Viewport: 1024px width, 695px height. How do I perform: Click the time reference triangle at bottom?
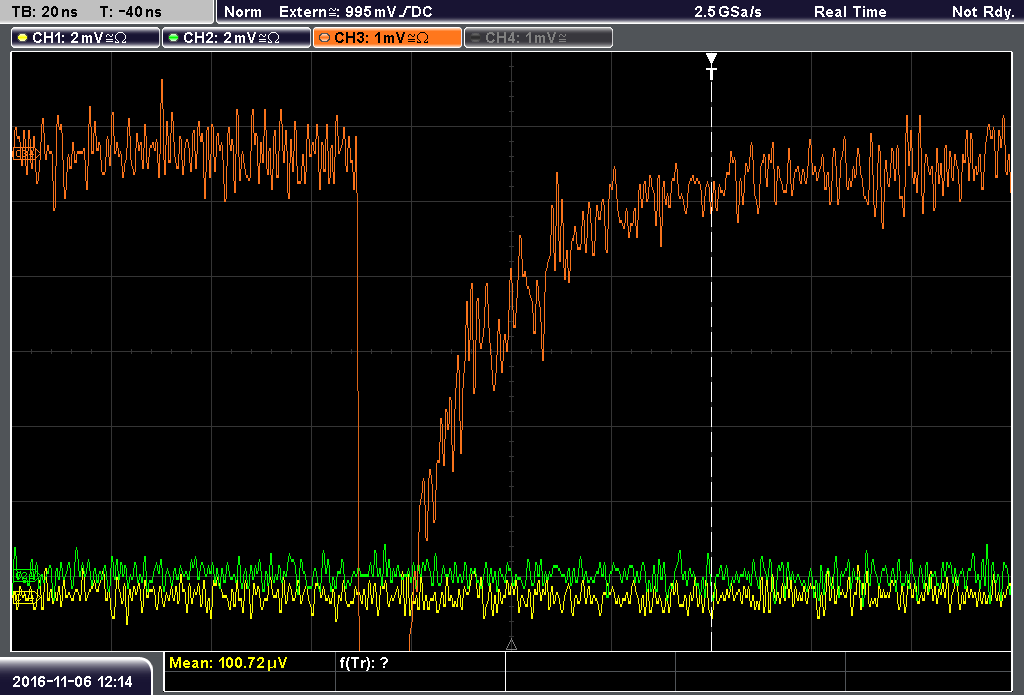[511, 645]
